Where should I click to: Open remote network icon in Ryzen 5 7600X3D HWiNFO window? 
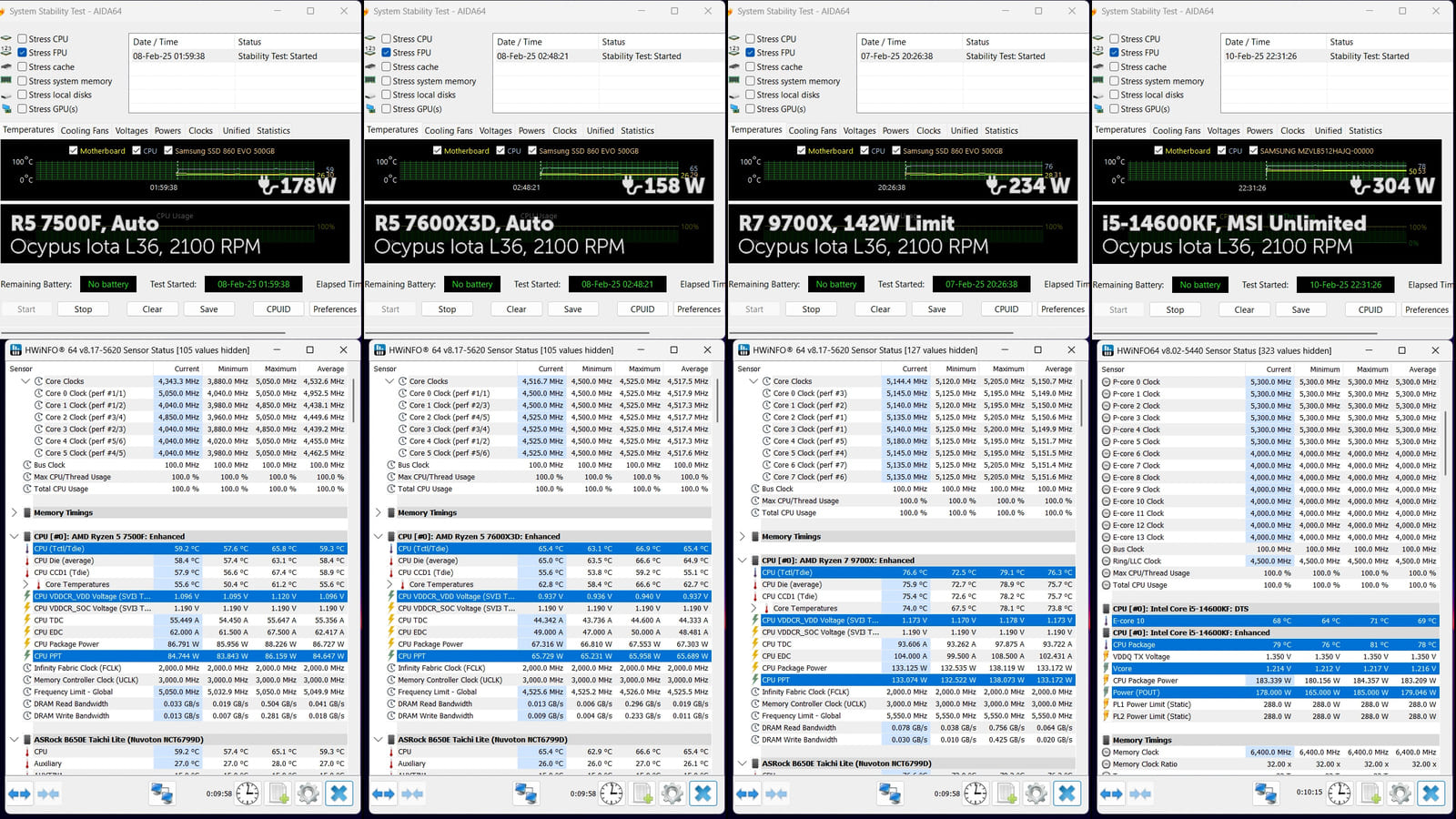coord(526,794)
